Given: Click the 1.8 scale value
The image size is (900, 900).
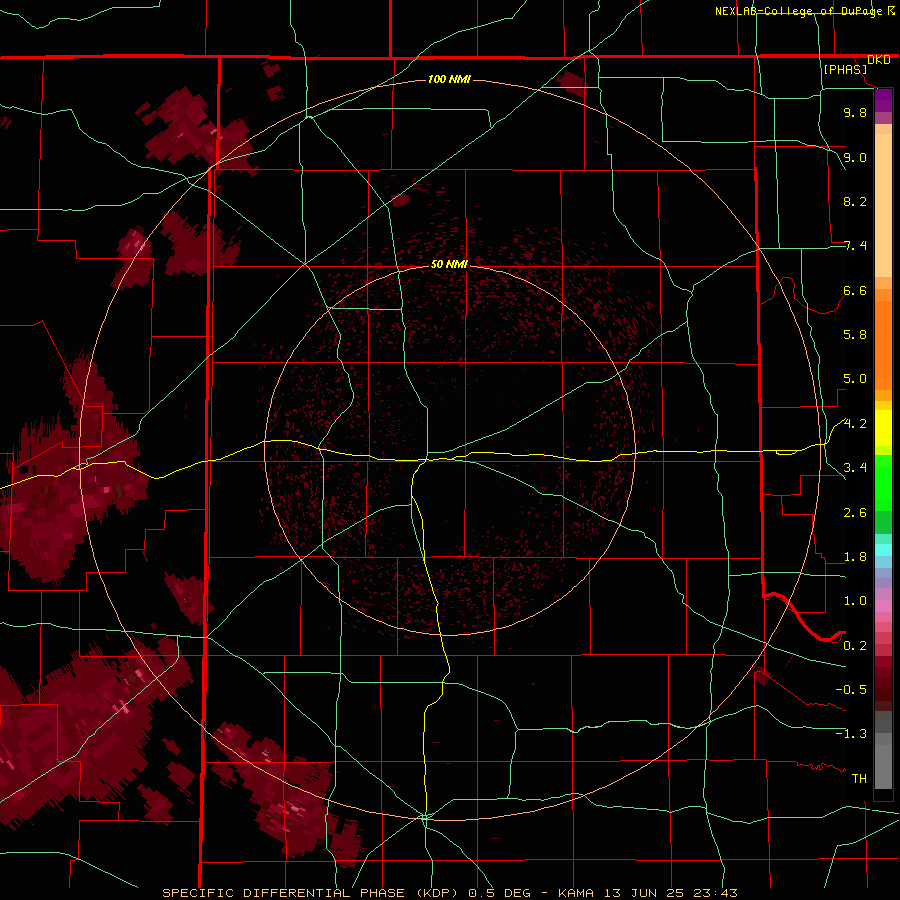Looking at the screenshot, I should click(855, 557).
